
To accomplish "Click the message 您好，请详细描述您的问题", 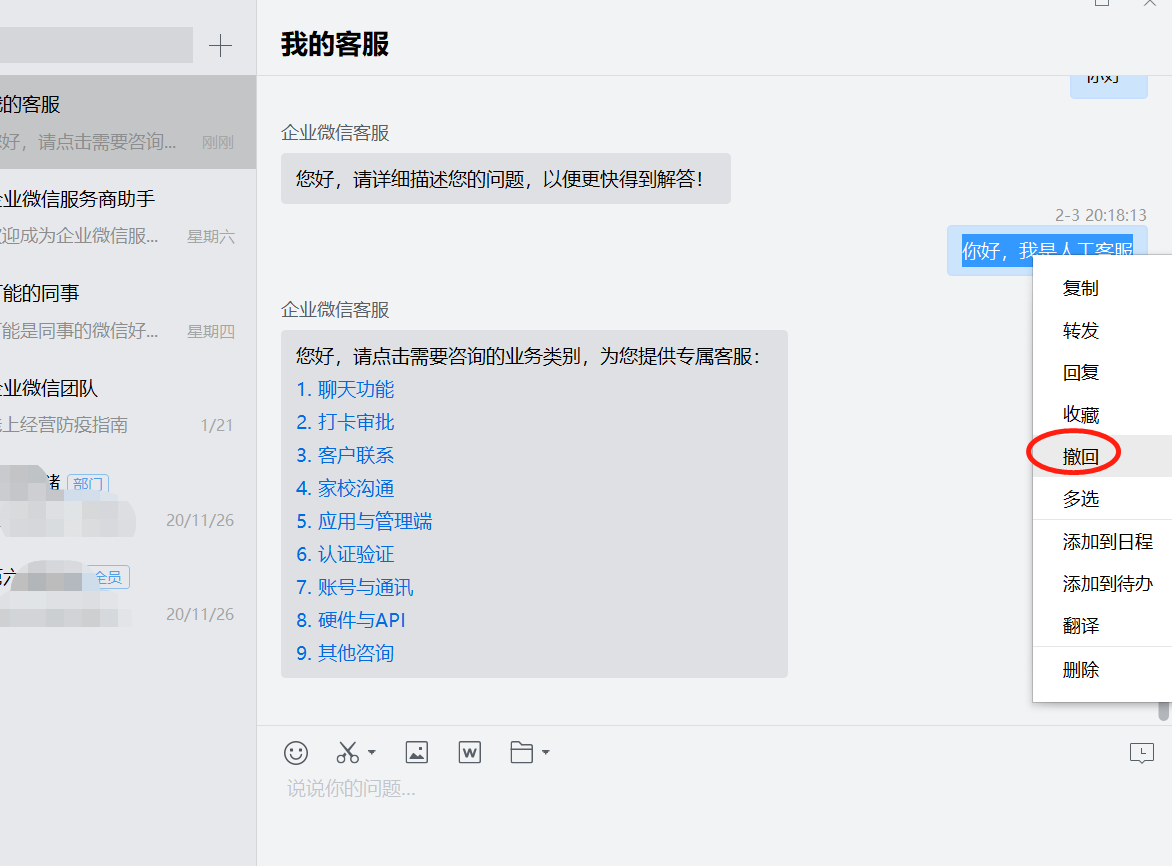I will click(x=506, y=179).
